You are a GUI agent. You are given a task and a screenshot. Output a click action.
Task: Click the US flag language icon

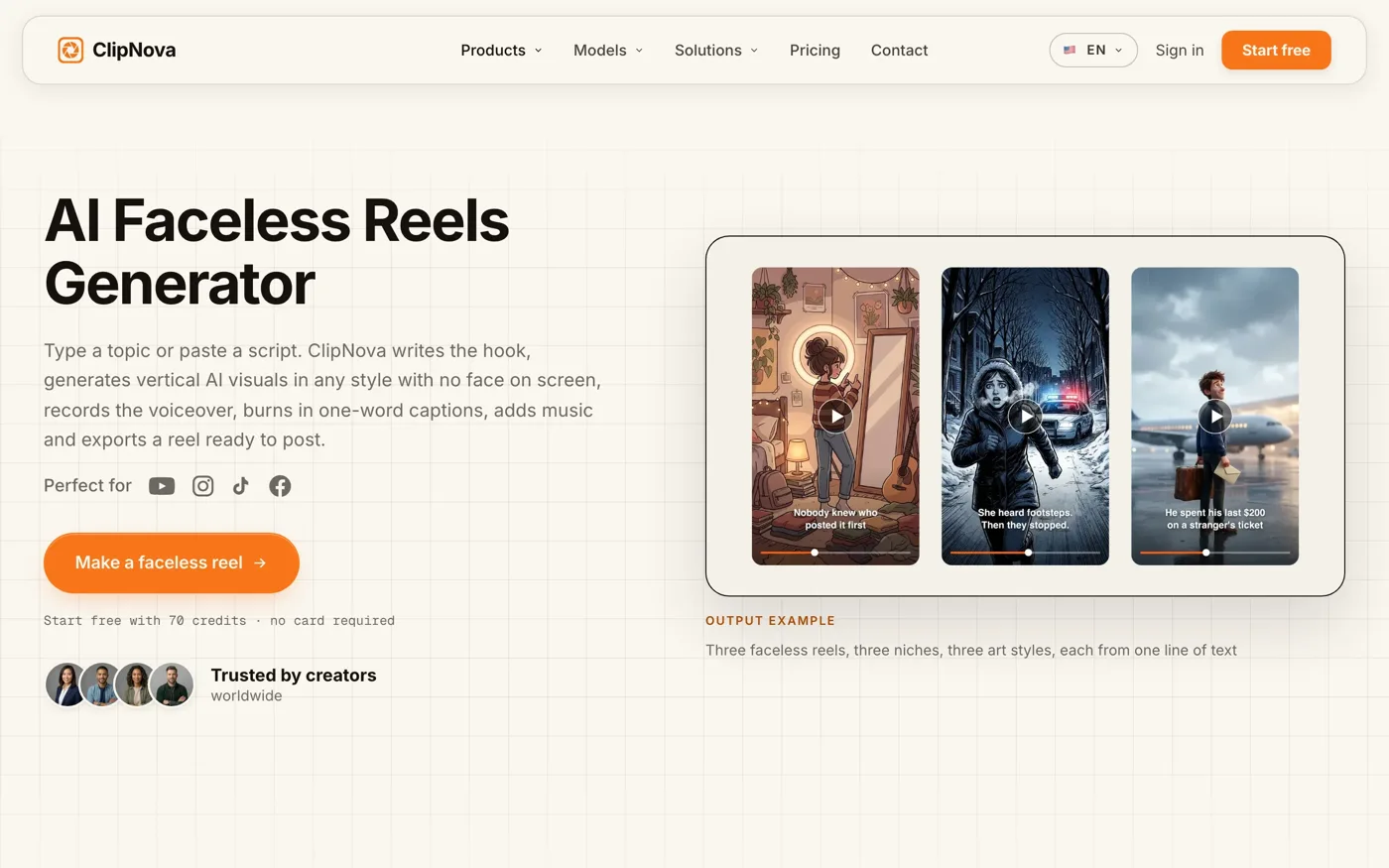pos(1070,50)
